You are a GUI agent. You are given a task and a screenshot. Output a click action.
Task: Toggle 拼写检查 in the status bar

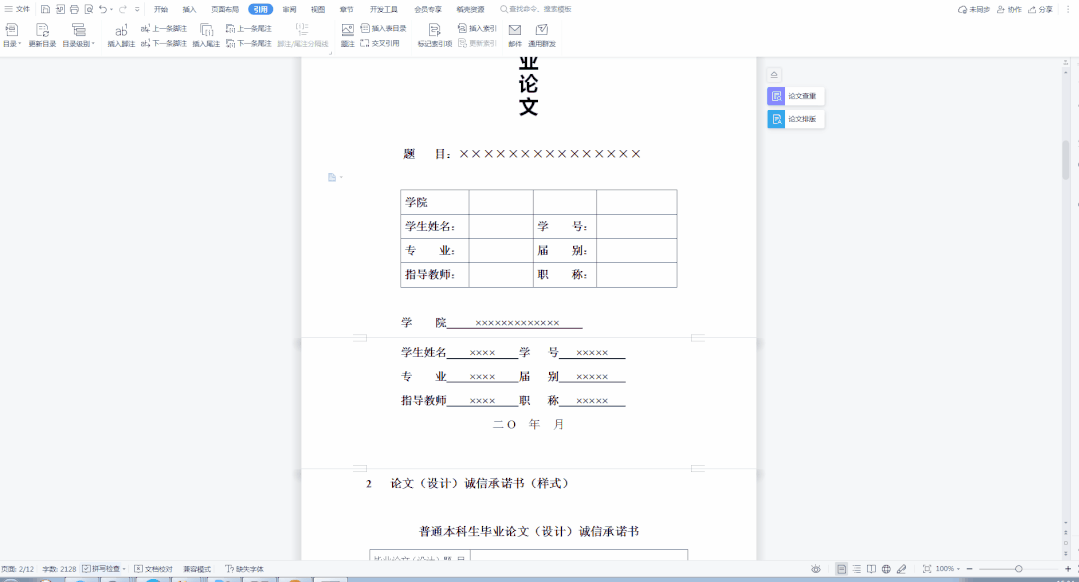tap(103, 569)
